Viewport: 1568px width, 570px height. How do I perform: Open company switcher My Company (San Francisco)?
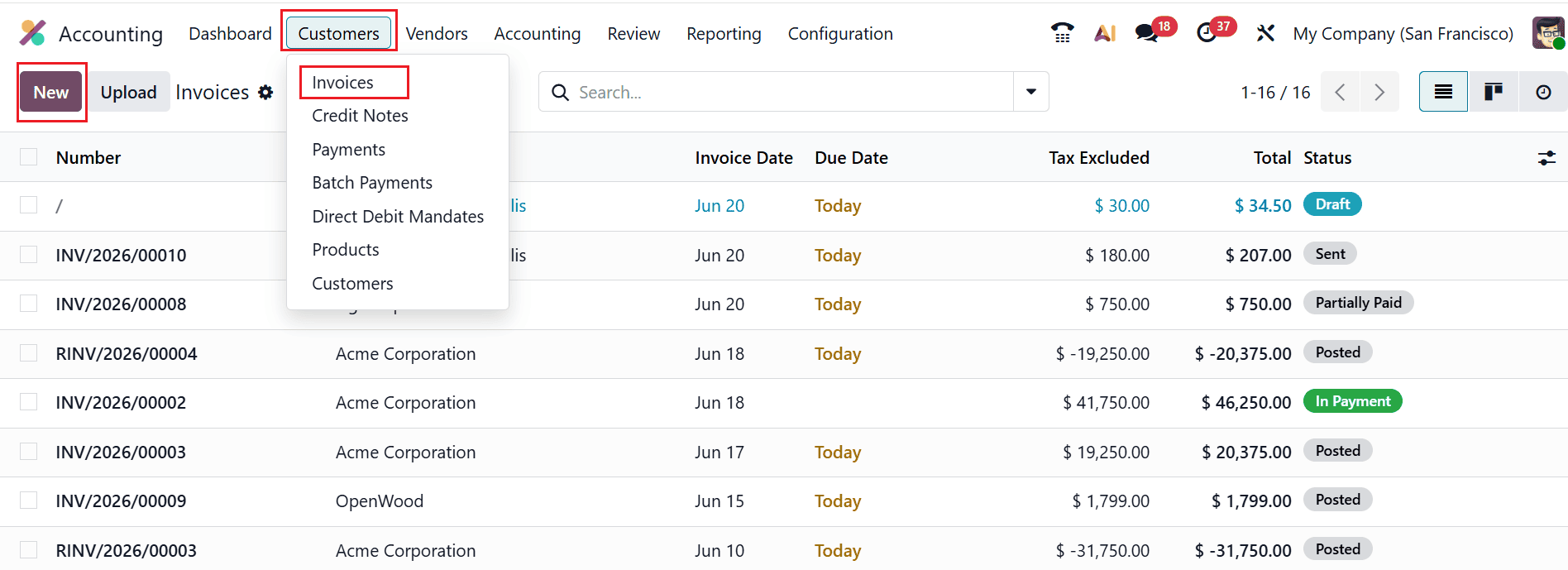(x=1403, y=33)
